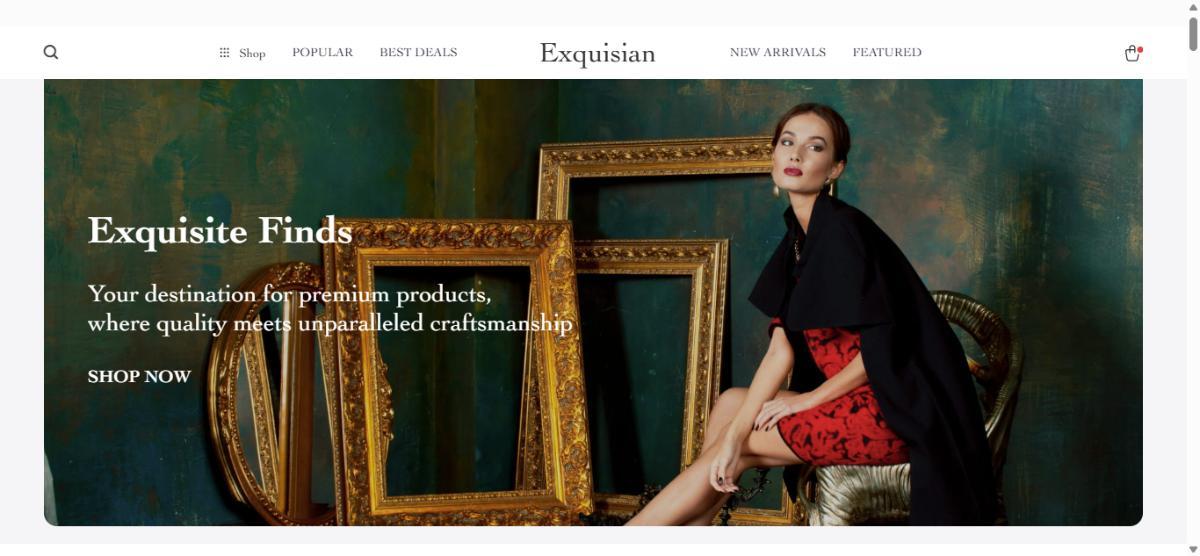Open the BEST DEALS page

point(418,52)
